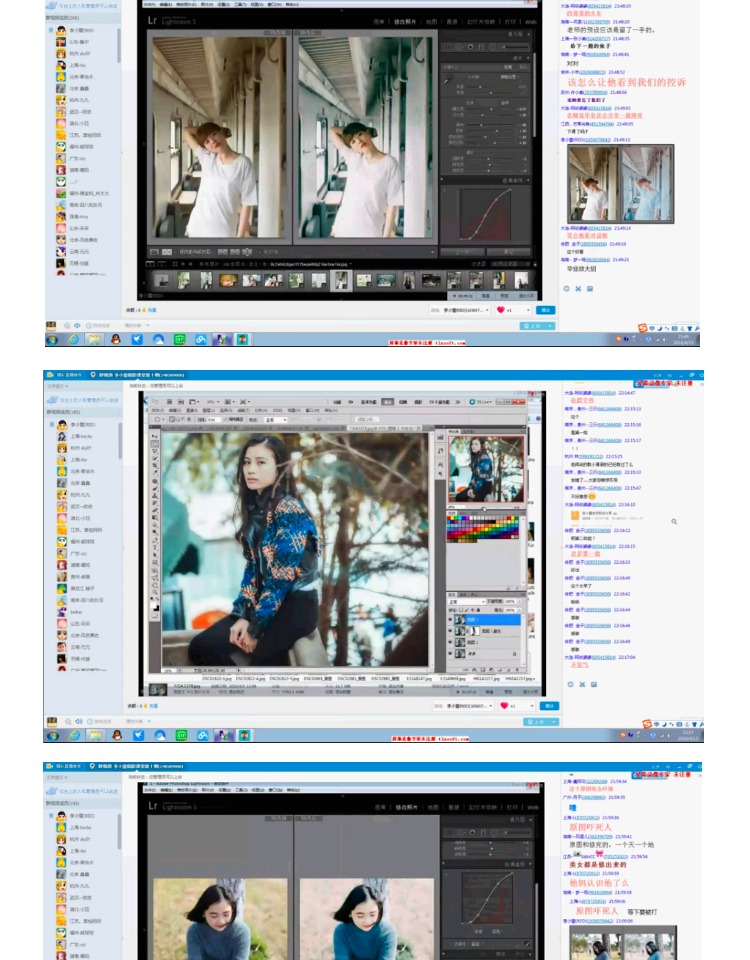
Task: Click the 调整边缘 button in Photoshop's options bar
Action: [x=367, y=419]
